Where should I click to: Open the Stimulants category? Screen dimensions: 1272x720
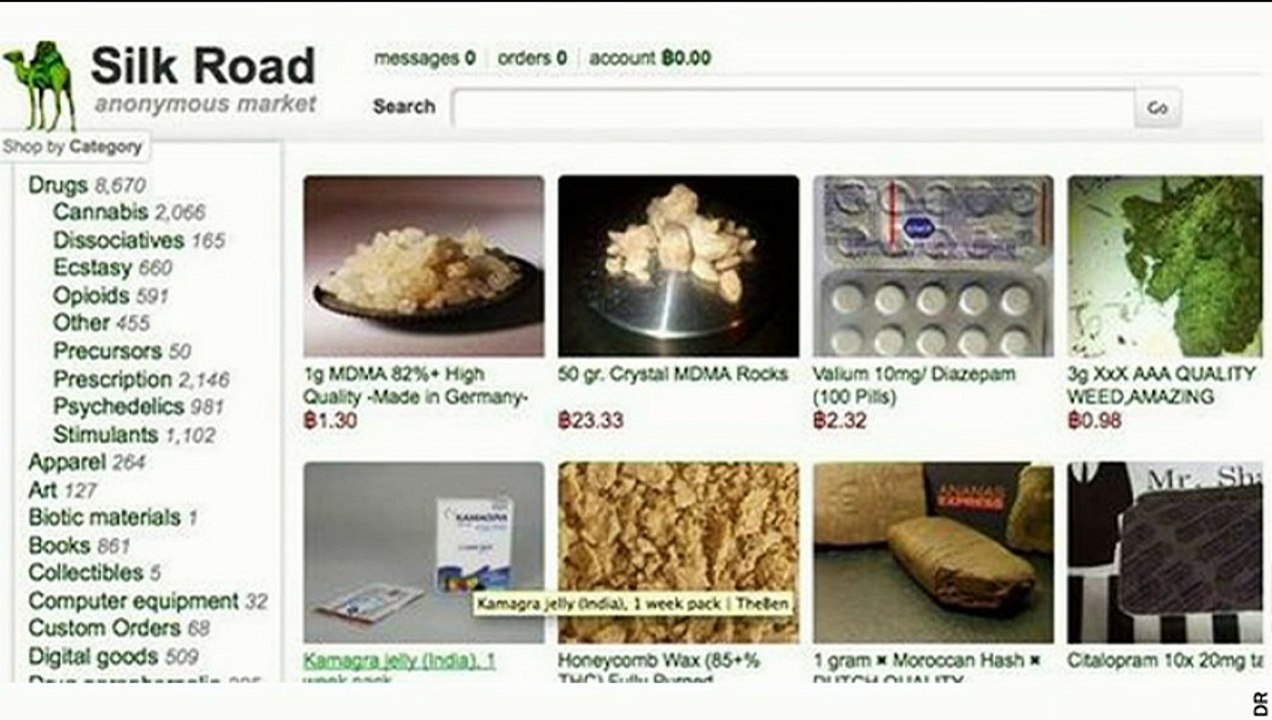pyautogui.click(x=105, y=435)
